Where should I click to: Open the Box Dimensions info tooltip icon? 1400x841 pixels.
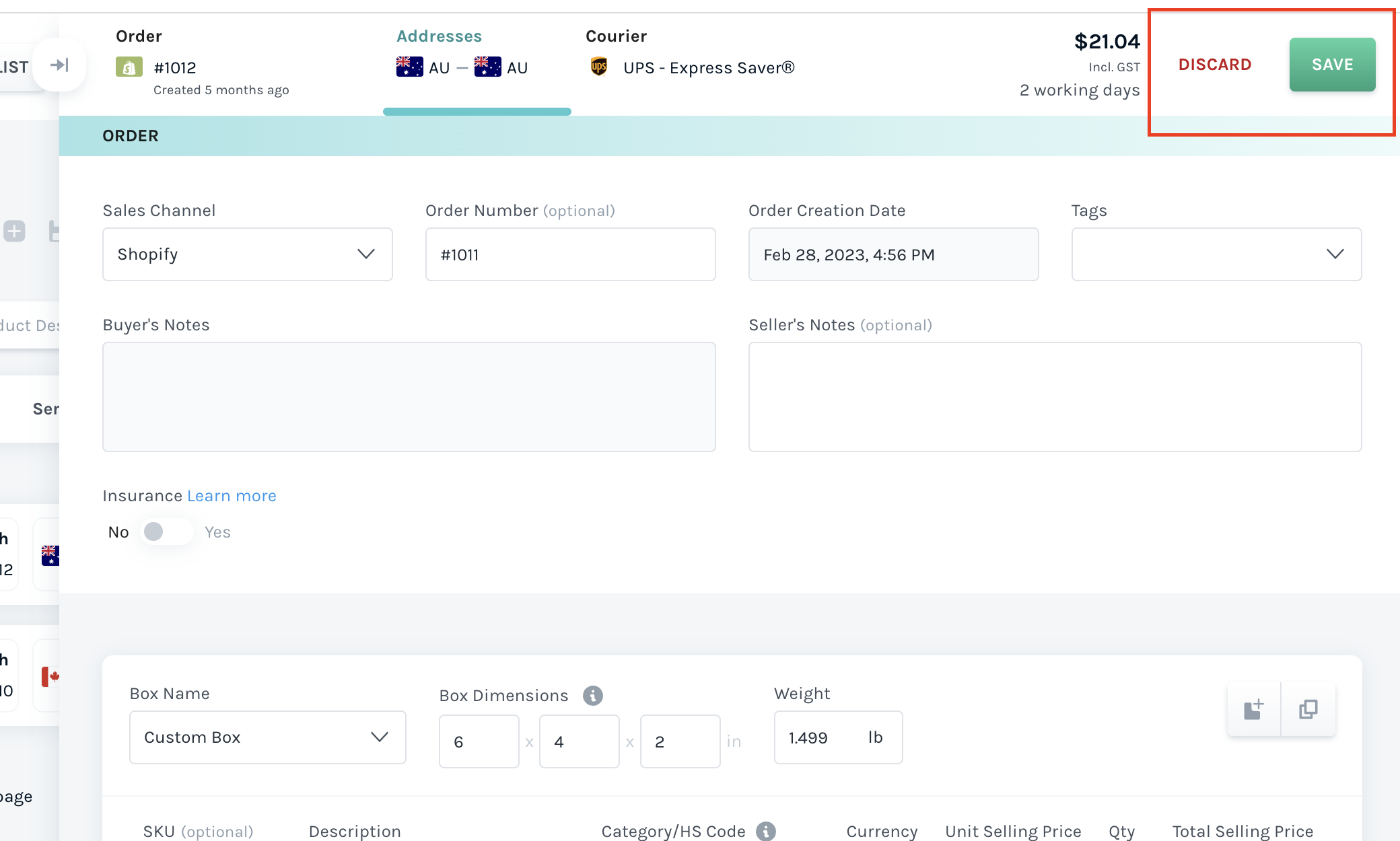click(x=592, y=695)
